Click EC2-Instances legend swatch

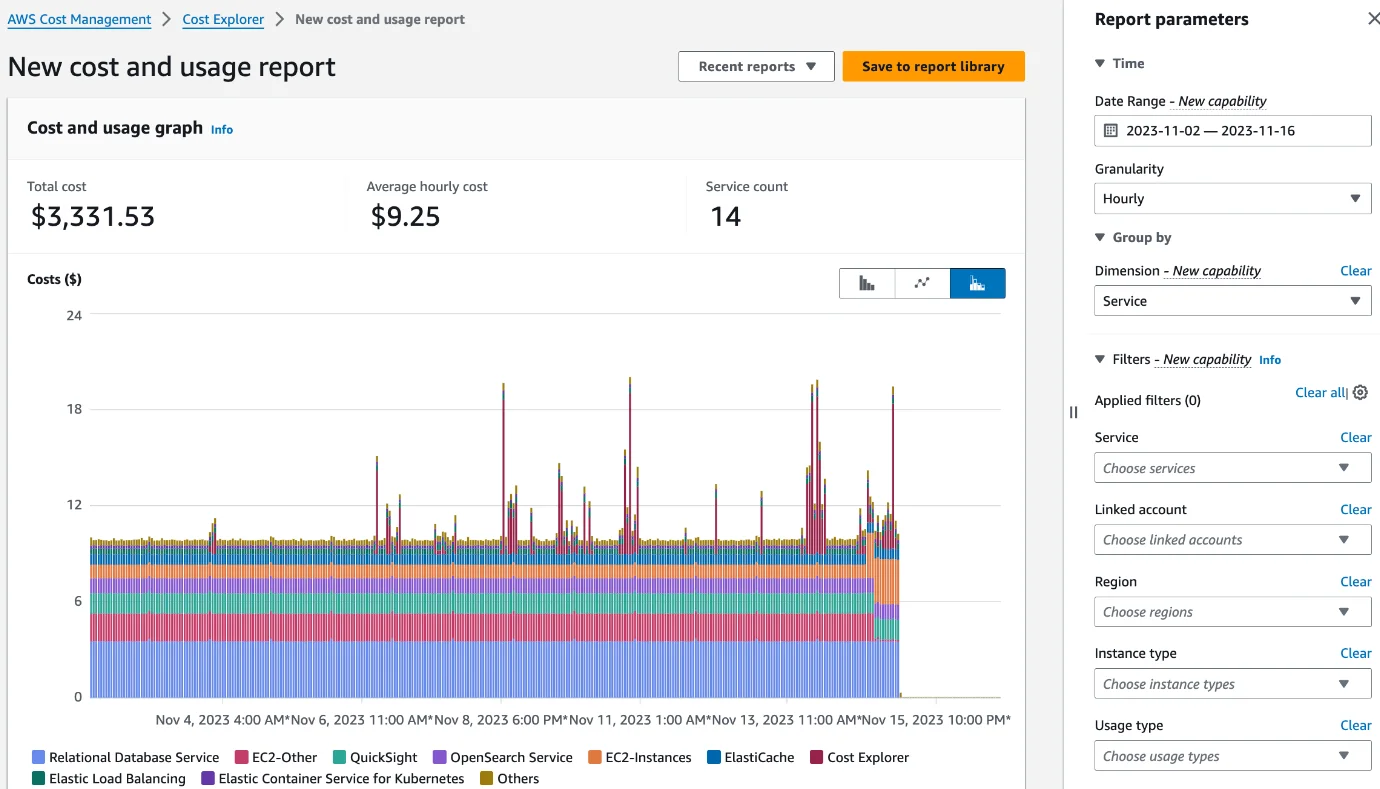[x=595, y=758]
